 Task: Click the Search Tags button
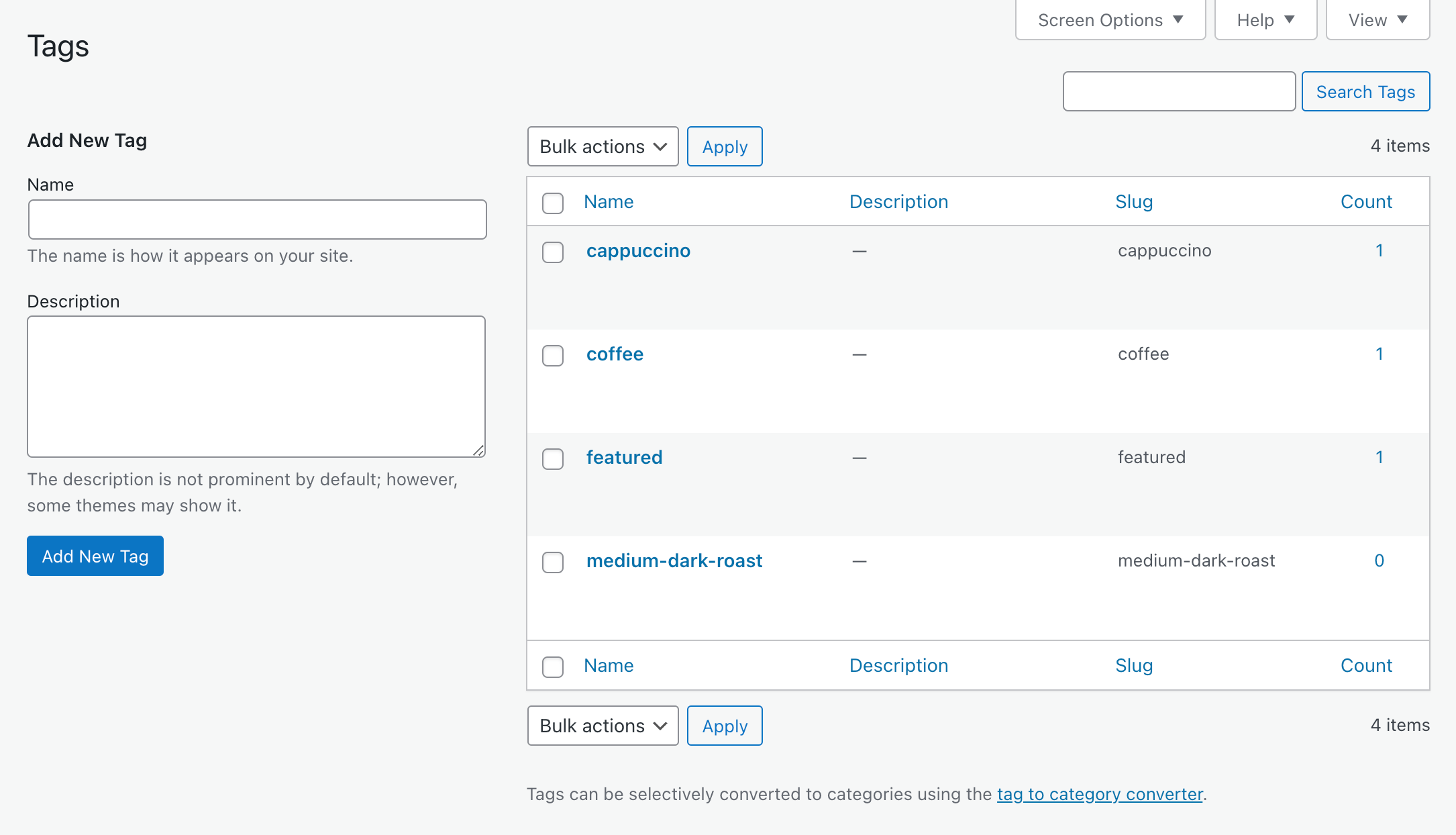(1365, 92)
